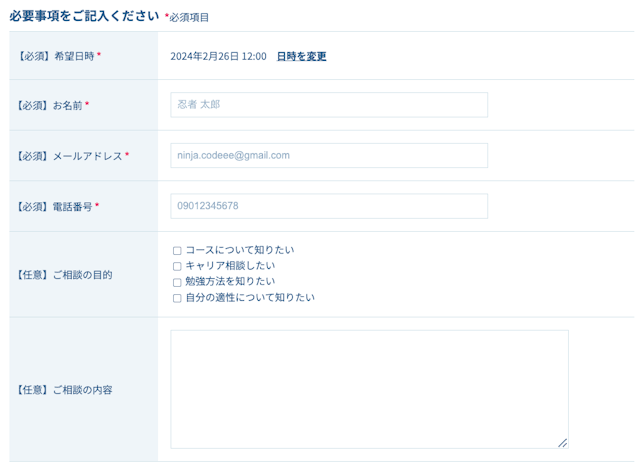The height and width of the screenshot is (468, 640).
Task: Tick キャリア相談したい checkbox
Action: point(177,266)
